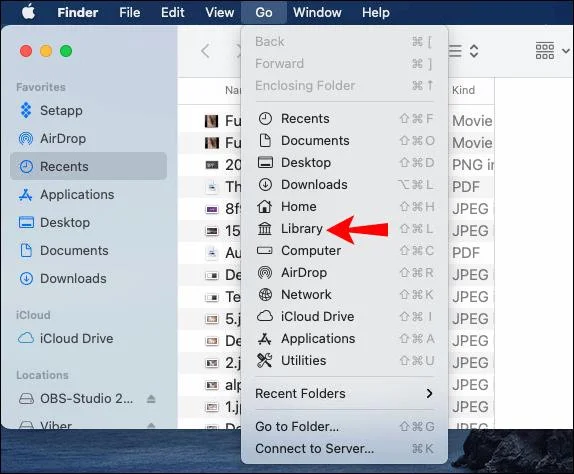Click the Applications icon in the sidebar
574x474 pixels.
(x=26, y=195)
